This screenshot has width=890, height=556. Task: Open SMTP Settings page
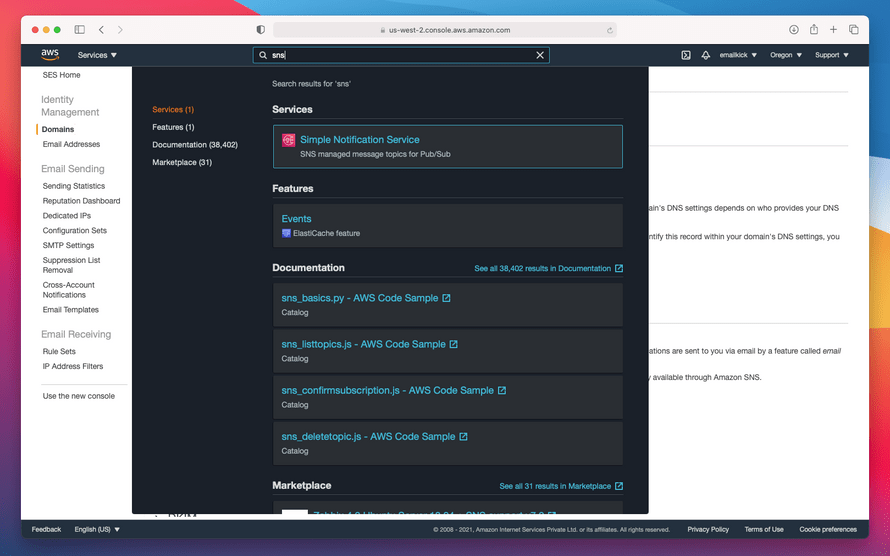click(68, 245)
